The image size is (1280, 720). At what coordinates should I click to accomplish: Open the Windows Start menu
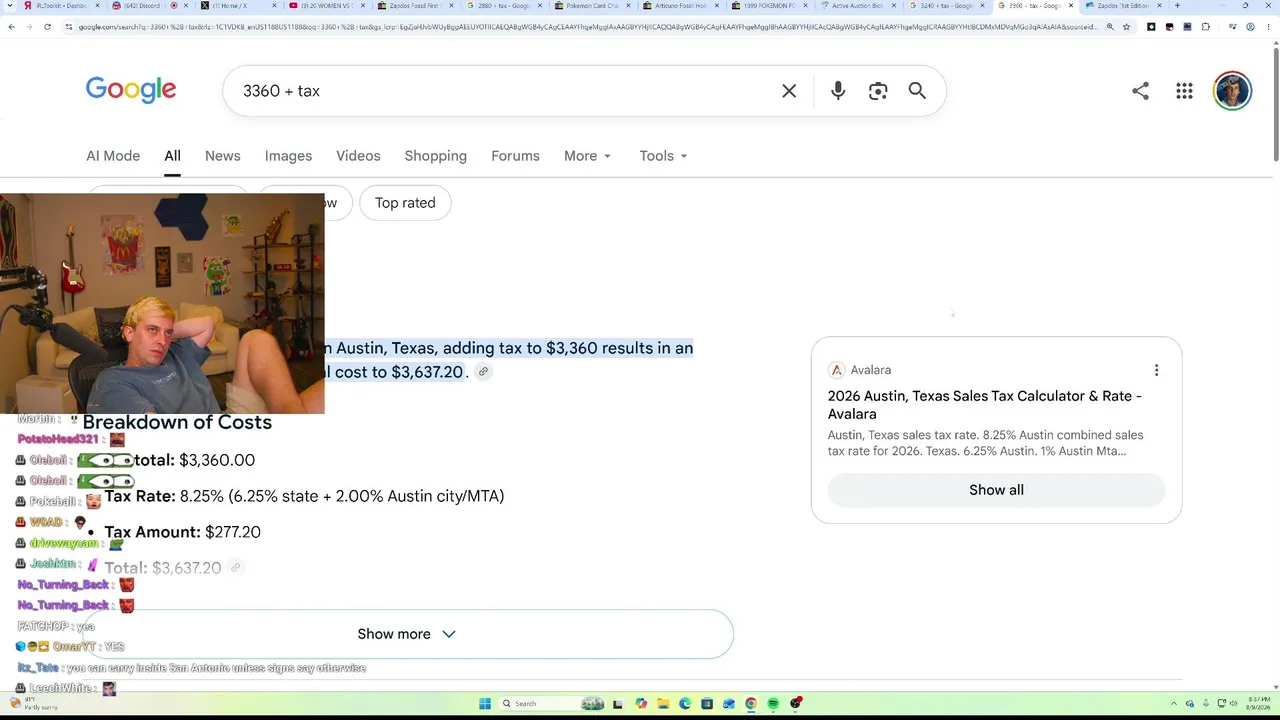(485, 704)
